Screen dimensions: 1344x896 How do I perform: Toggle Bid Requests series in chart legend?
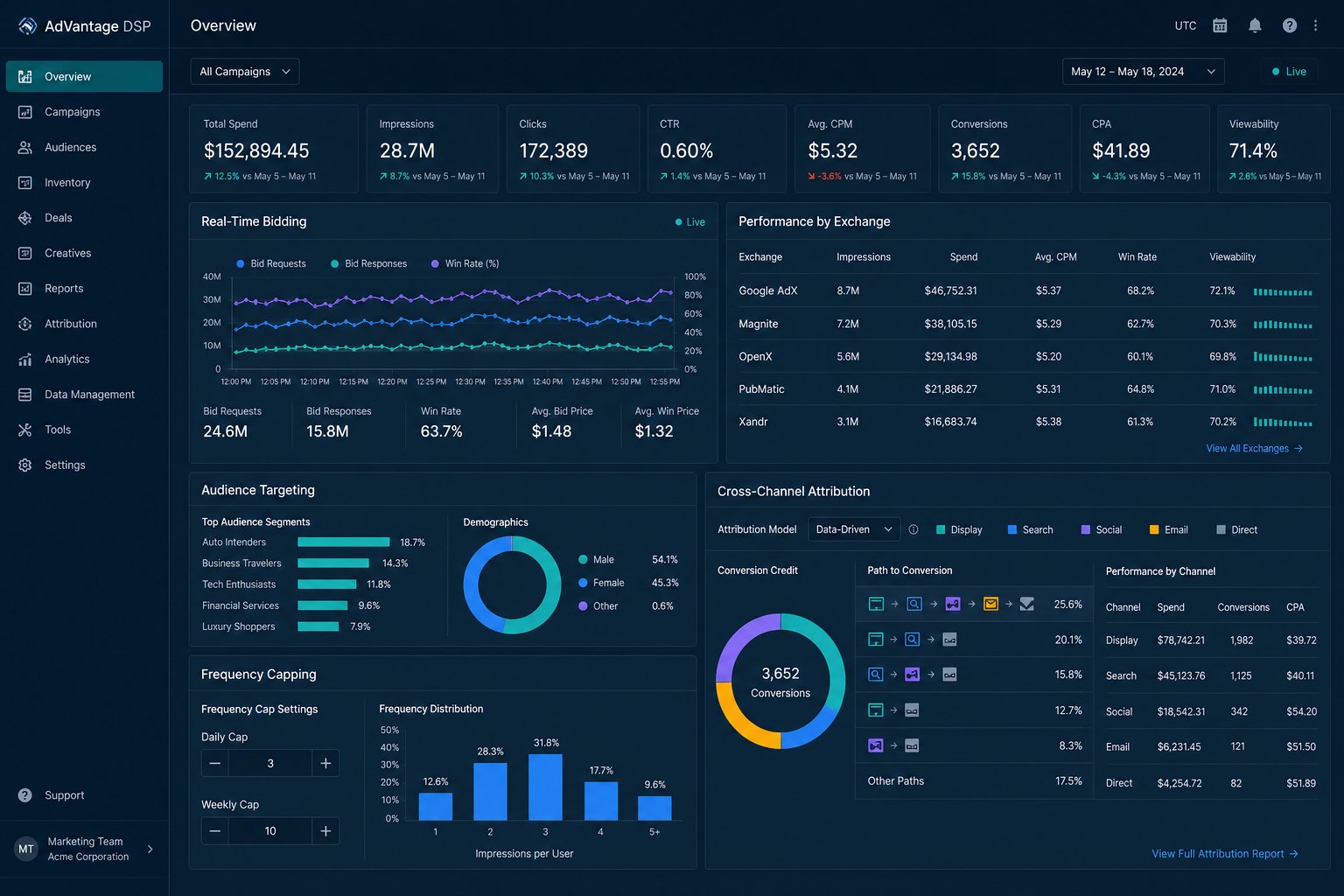[x=271, y=263]
